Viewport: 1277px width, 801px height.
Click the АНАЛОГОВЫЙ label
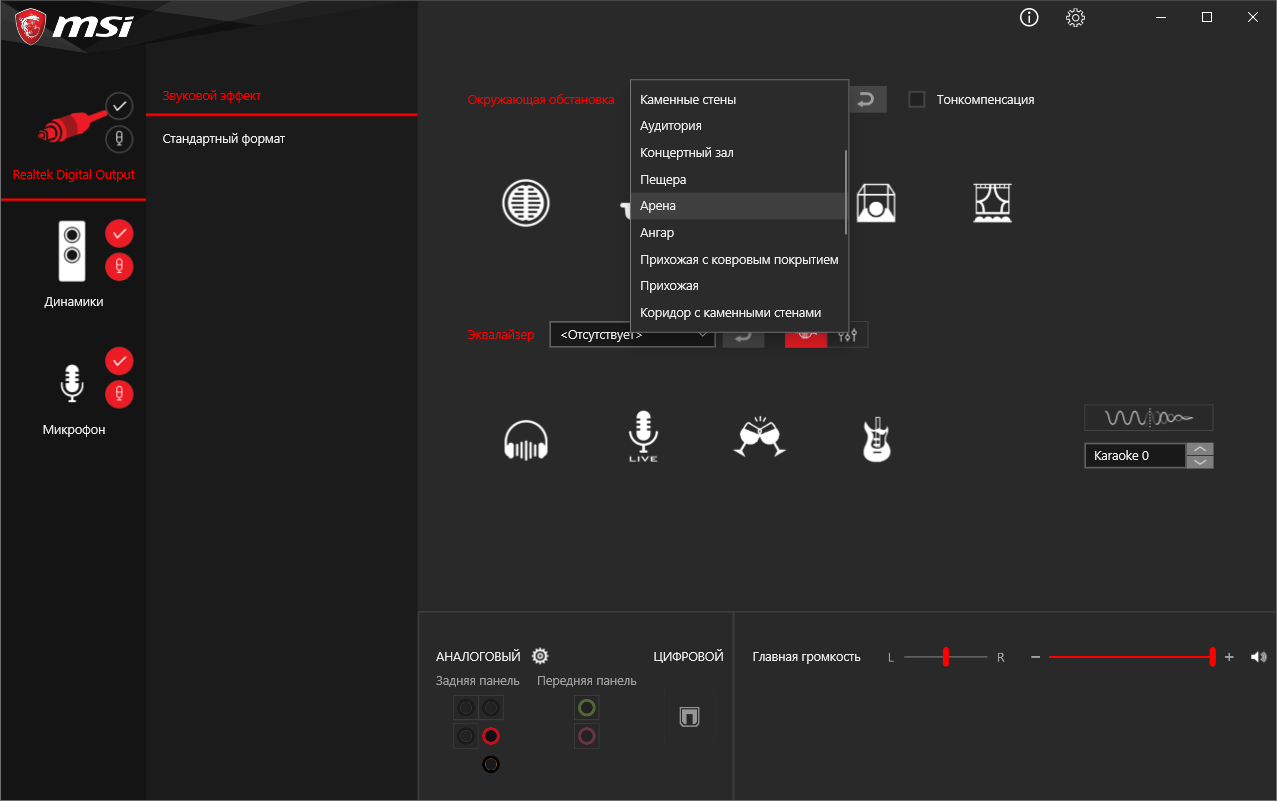click(x=478, y=656)
